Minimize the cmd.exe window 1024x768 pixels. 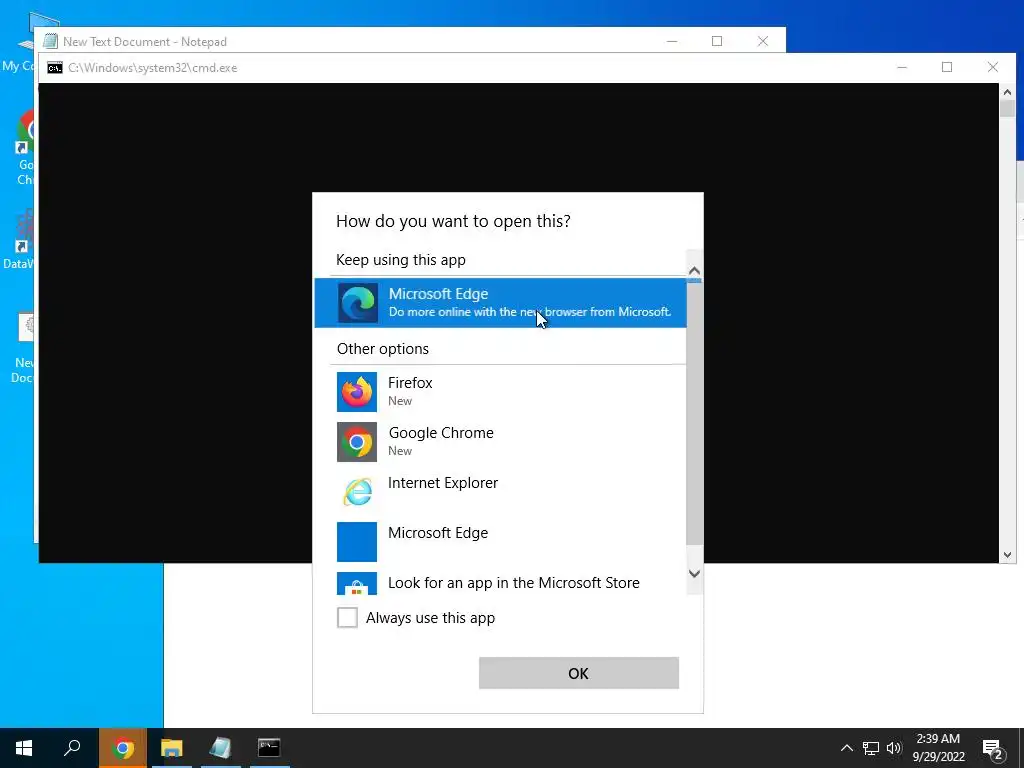[902, 67]
